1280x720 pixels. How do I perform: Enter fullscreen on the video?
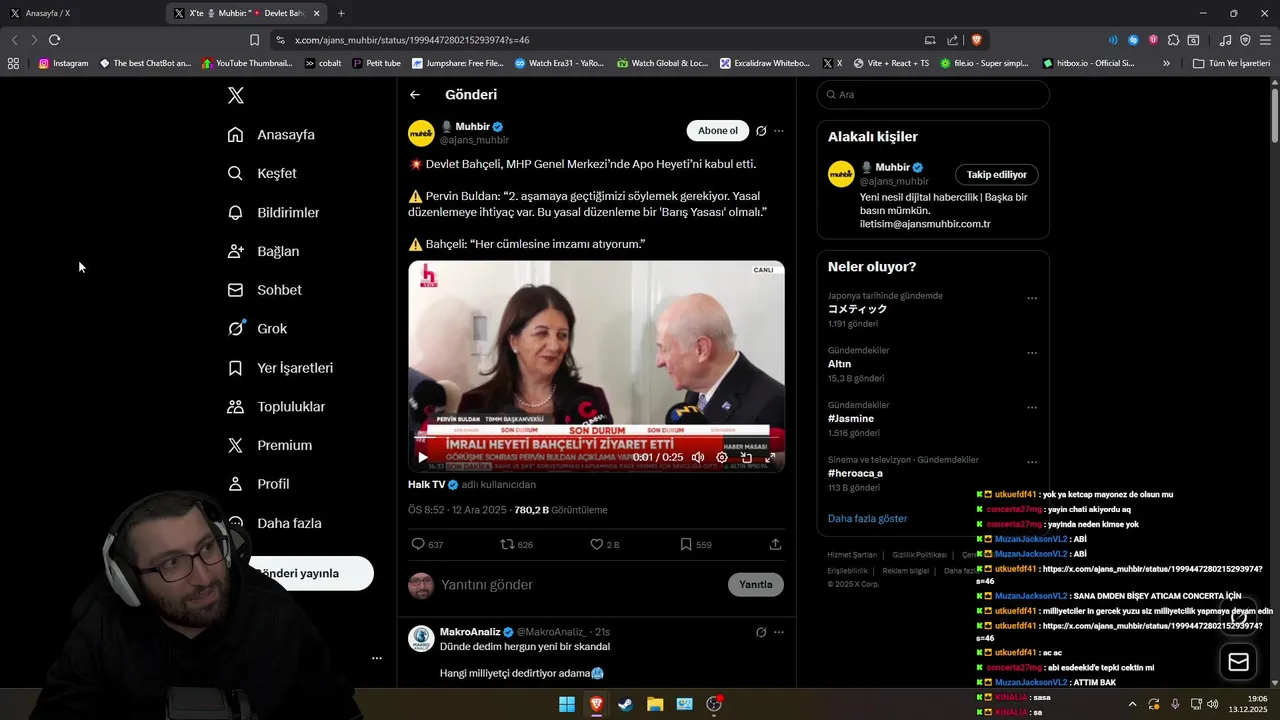(770, 457)
